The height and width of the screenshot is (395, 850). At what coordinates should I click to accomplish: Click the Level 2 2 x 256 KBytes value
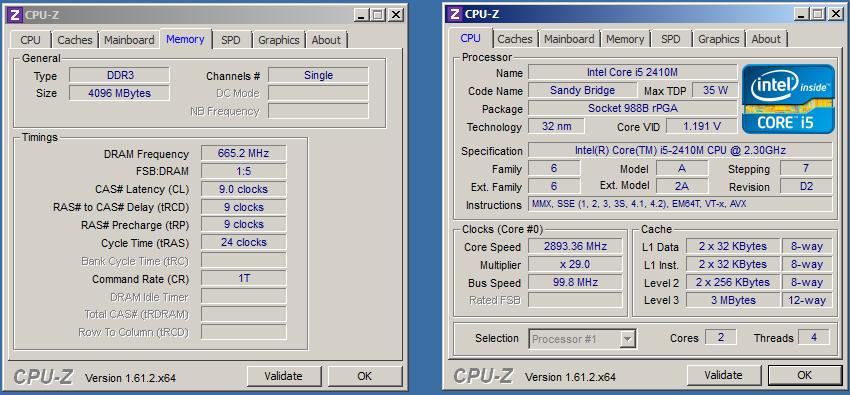(x=733, y=282)
